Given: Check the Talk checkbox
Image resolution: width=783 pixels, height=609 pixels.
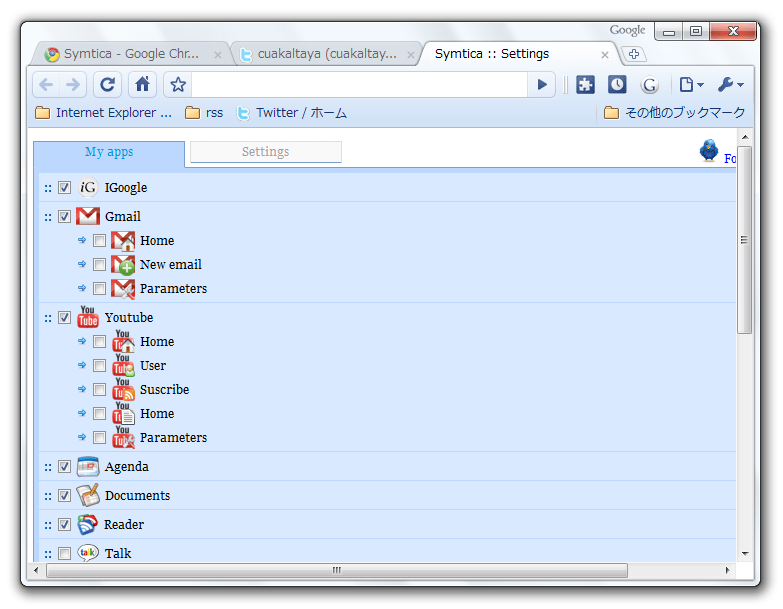Looking at the screenshot, I should [64, 553].
